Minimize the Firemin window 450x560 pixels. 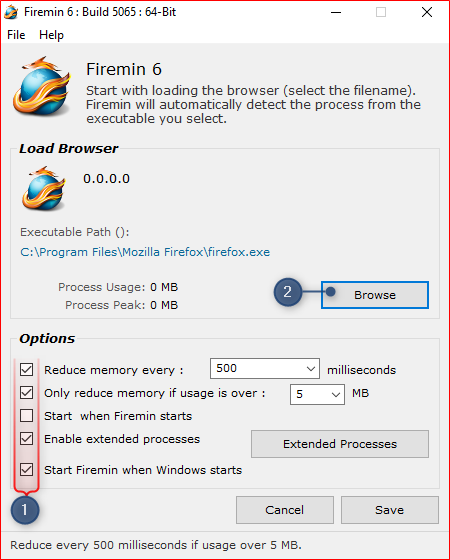coord(336,12)
